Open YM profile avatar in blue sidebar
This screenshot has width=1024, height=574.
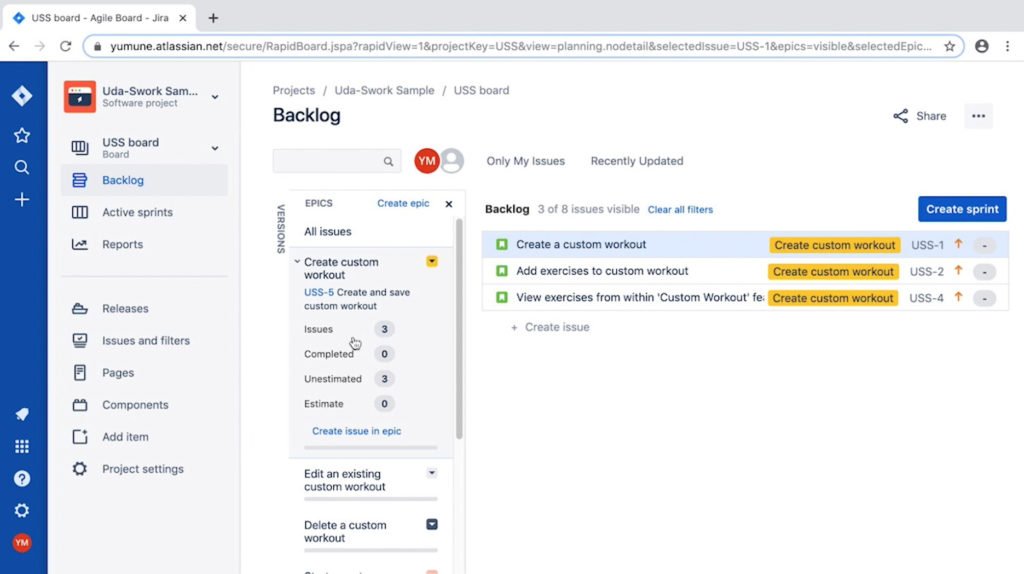pos(22,542)
